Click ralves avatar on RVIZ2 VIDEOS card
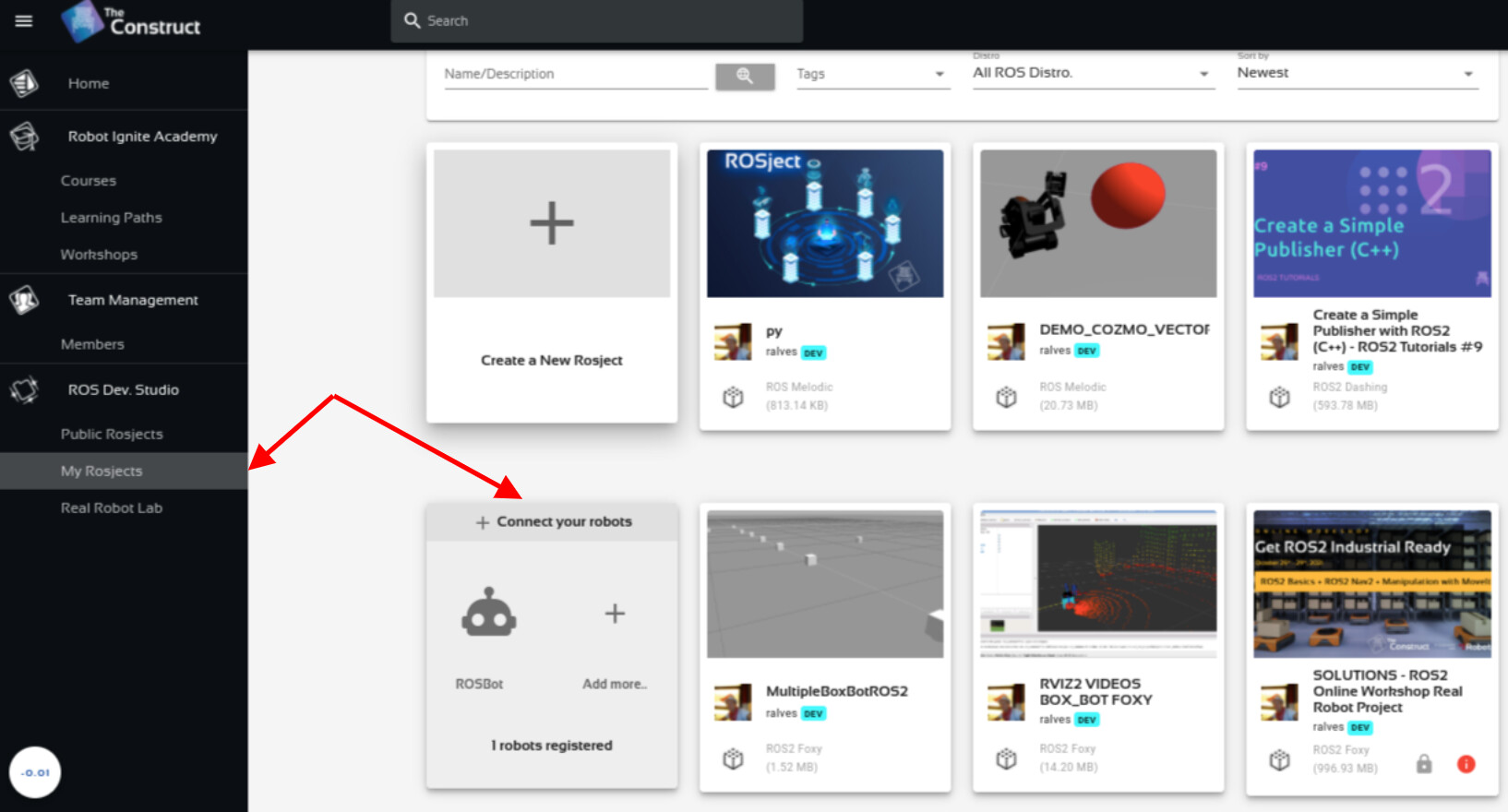1508x812 pixels. (1006, 702)
